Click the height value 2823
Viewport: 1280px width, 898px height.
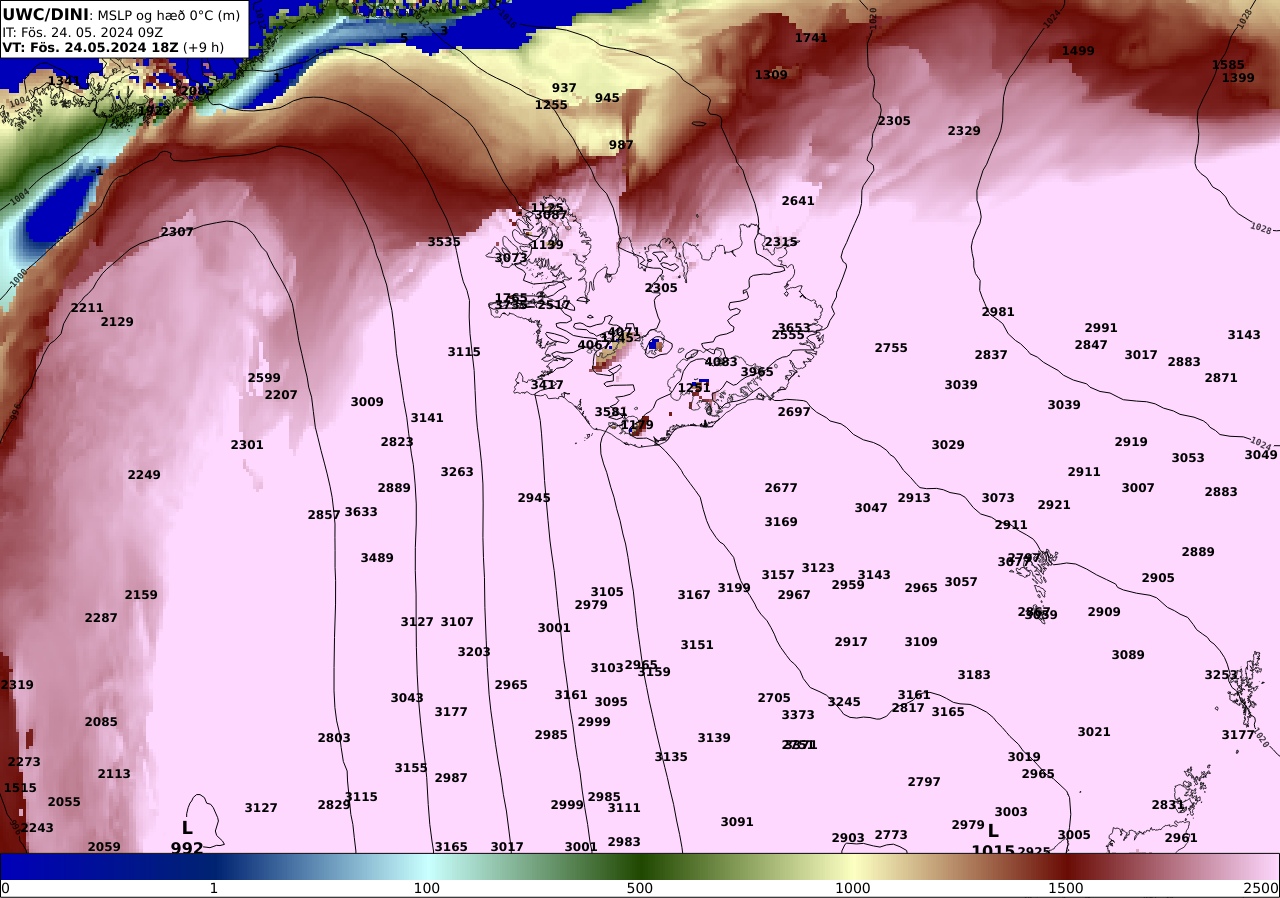[x=397, y=442]
